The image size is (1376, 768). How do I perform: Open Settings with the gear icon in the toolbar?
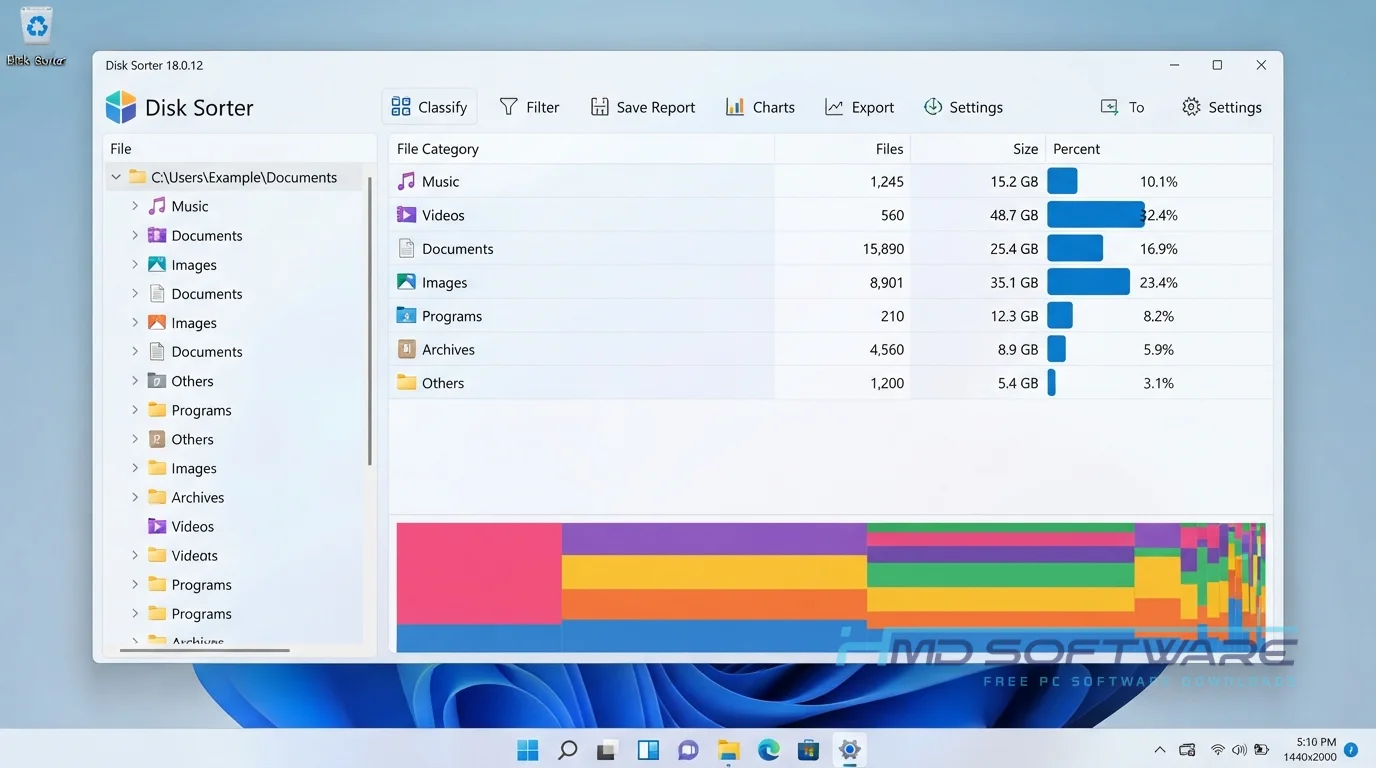pos(1221,107)
